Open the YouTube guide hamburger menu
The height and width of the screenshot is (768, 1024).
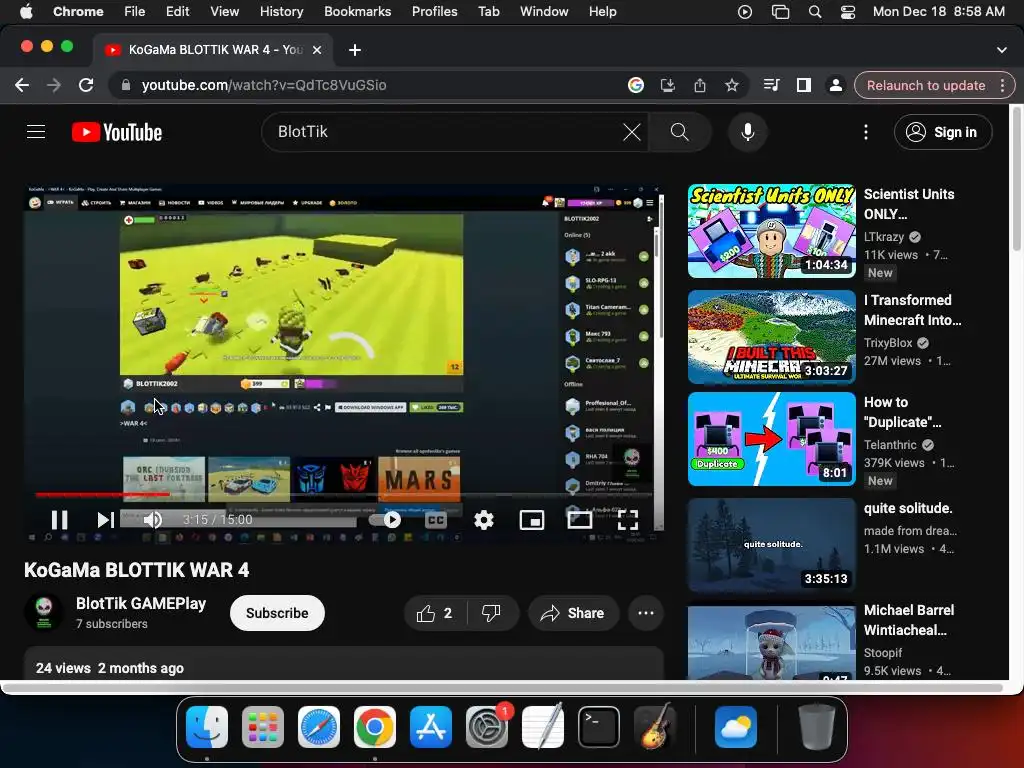36,132
